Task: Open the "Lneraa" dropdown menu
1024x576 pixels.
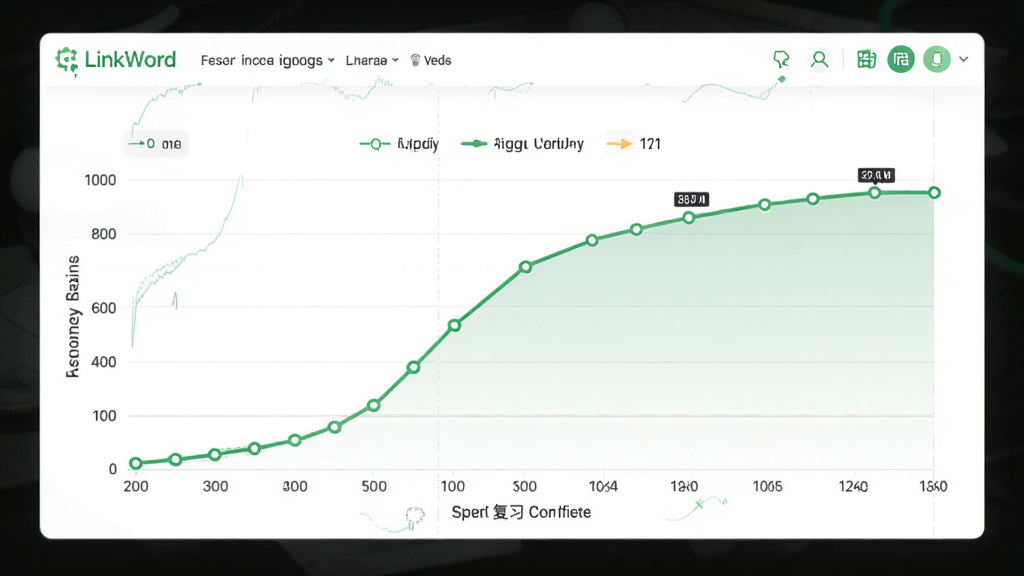Action: [372, 61]
